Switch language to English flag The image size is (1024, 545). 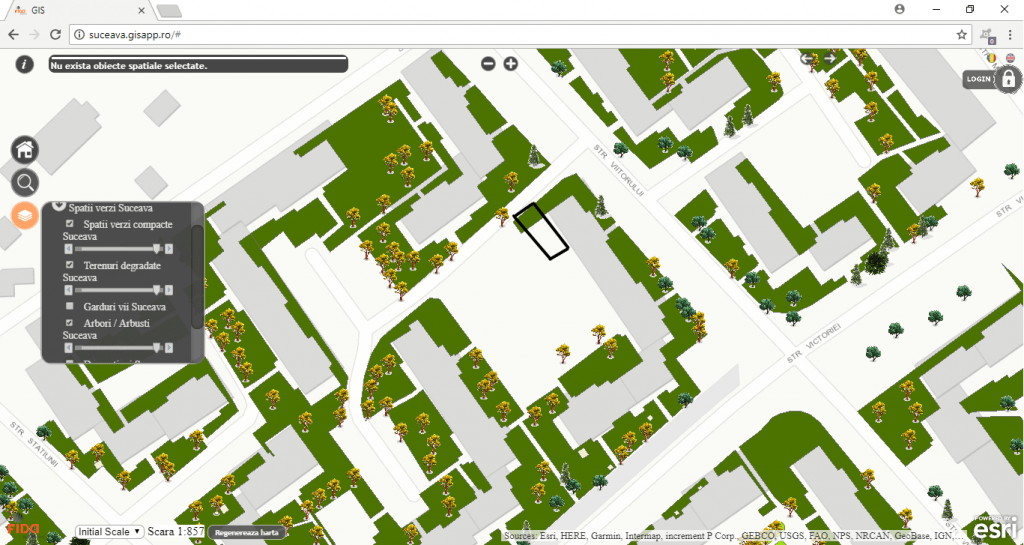[1010, 57]
